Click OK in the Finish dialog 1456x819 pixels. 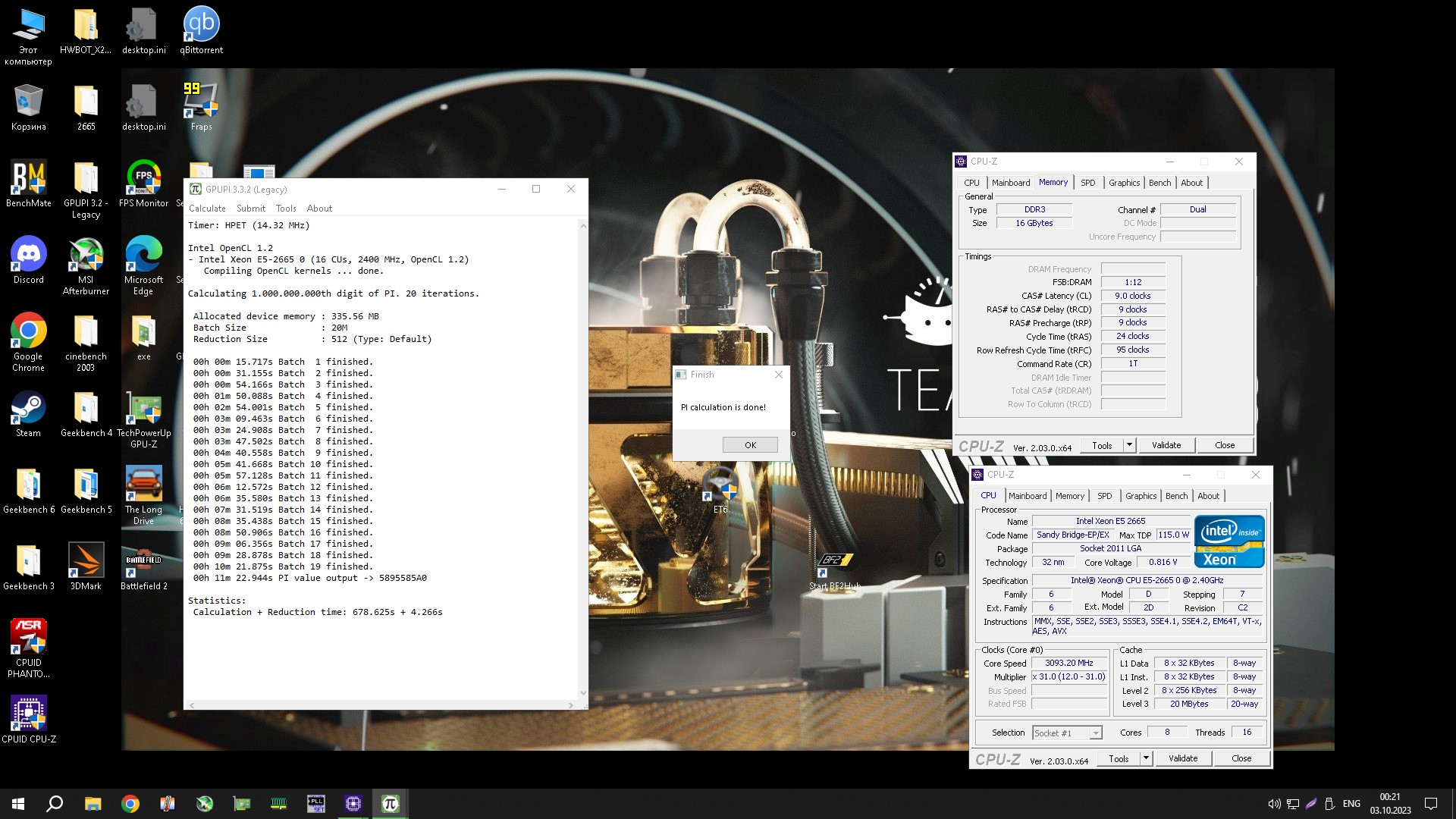coord(750,445)
